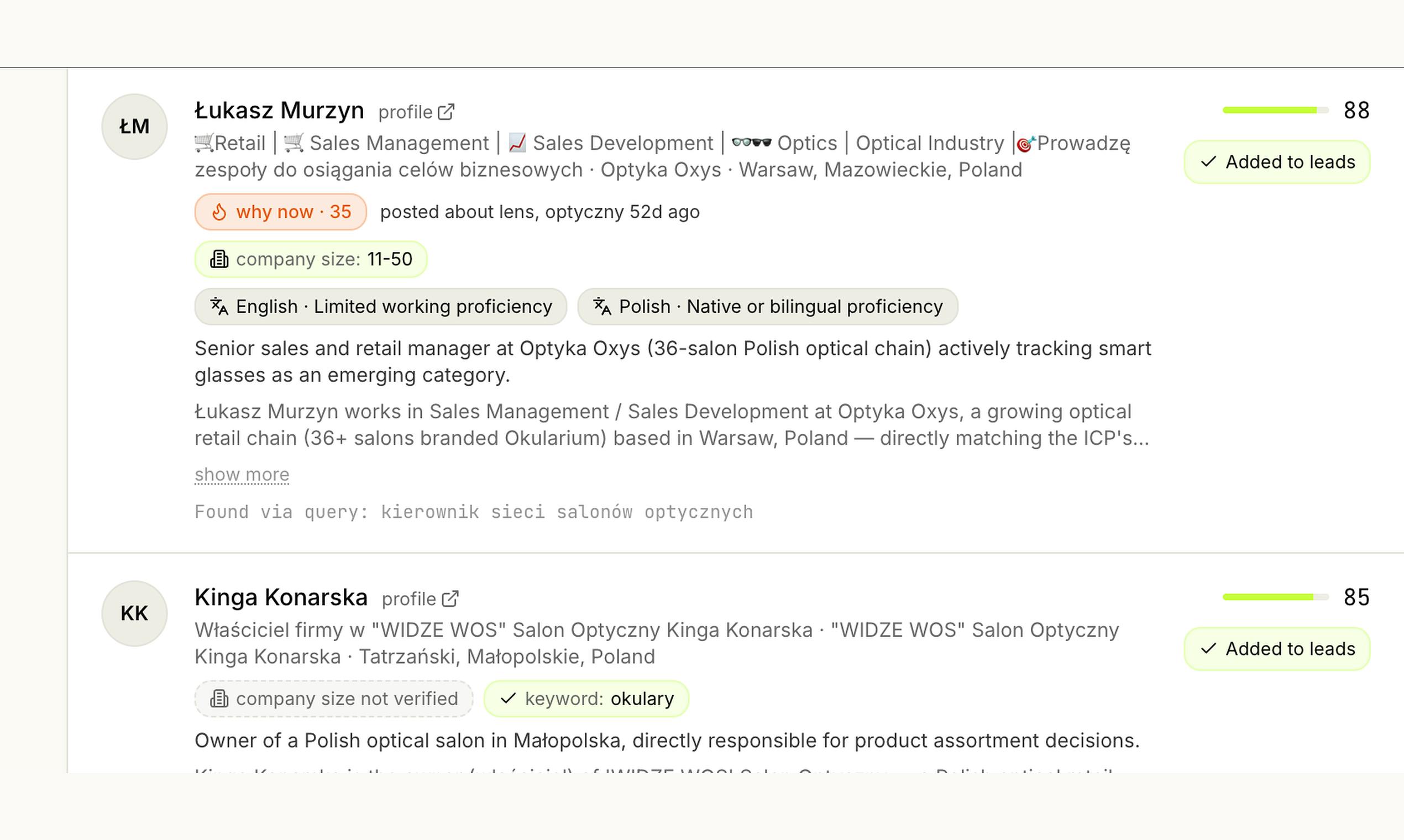Click 'Found via query: kierownik sieci salonów optycznych'
Screen dimensions: 1404x840
point(474,512)
